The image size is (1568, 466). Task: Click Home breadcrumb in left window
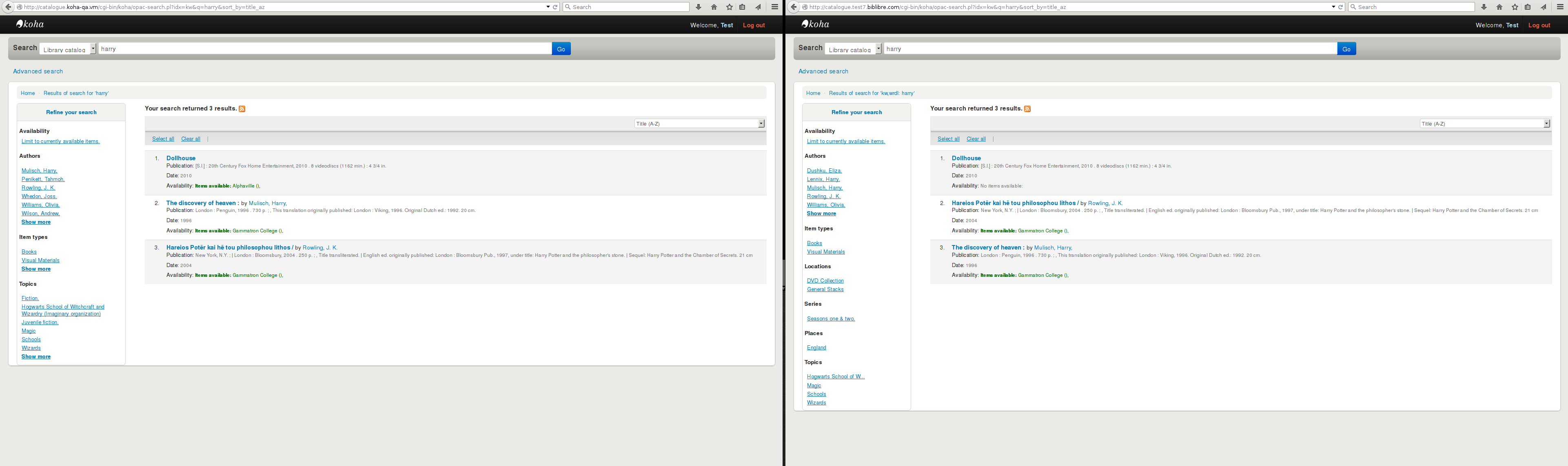point(27,93)
